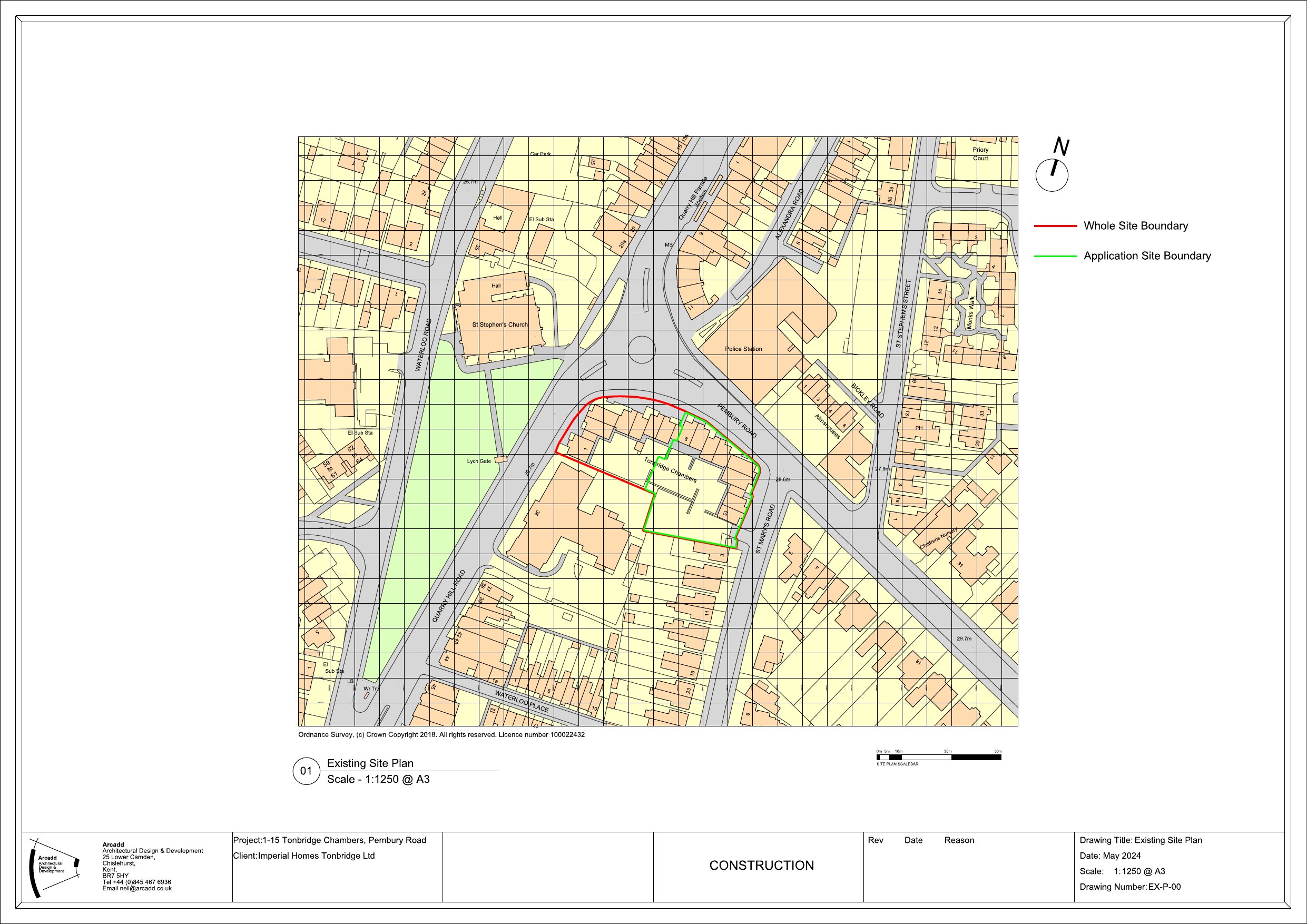Click the Tonbridge Chambers label on the map
The image size is (1307, 924).
pyautogui.click(x=670, y=470)
